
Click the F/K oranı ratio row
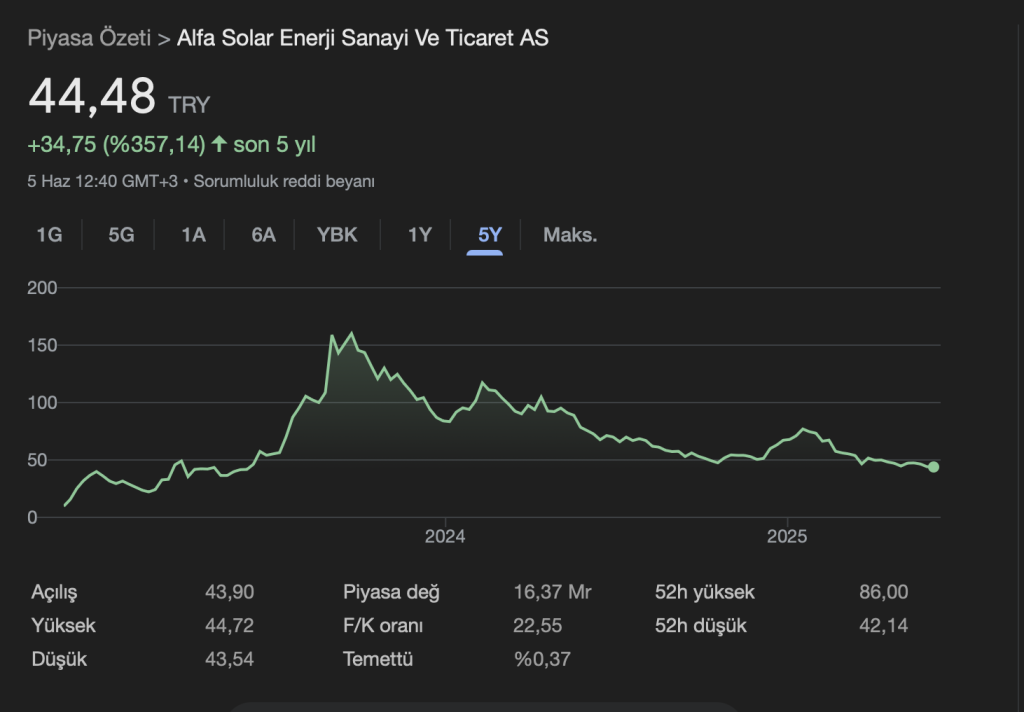point(383,626)
